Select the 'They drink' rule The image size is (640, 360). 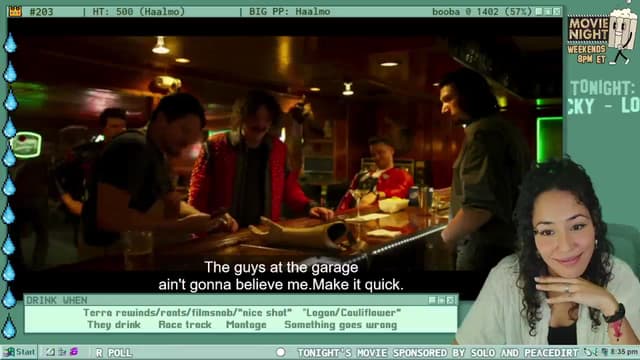point(114,325)
